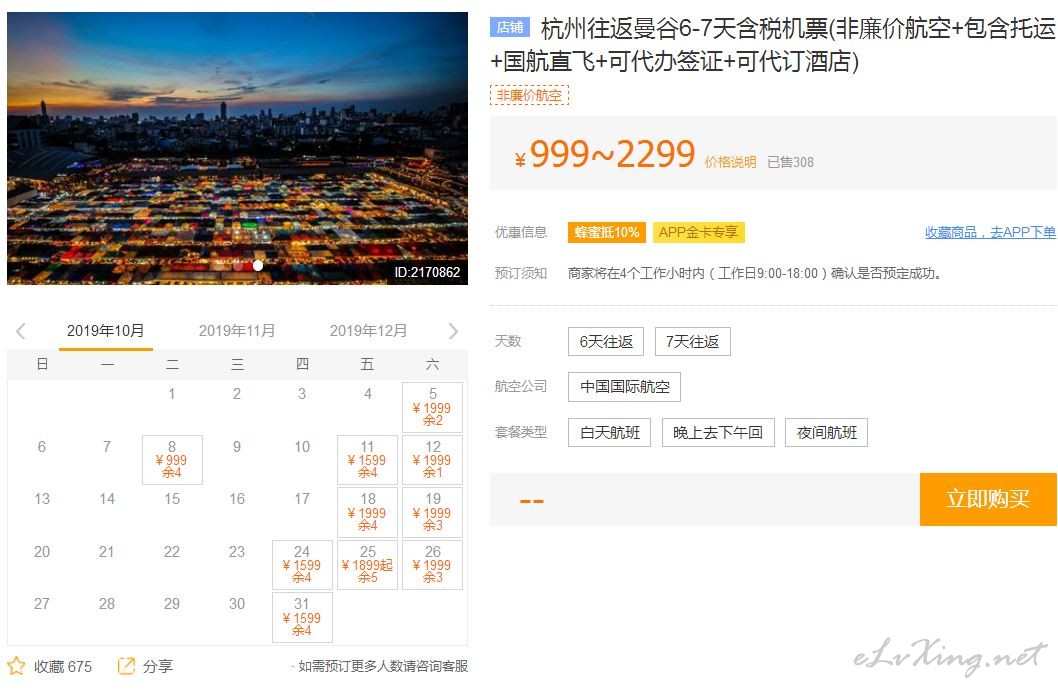Click the 收藏 675 text

coord(63,666)
